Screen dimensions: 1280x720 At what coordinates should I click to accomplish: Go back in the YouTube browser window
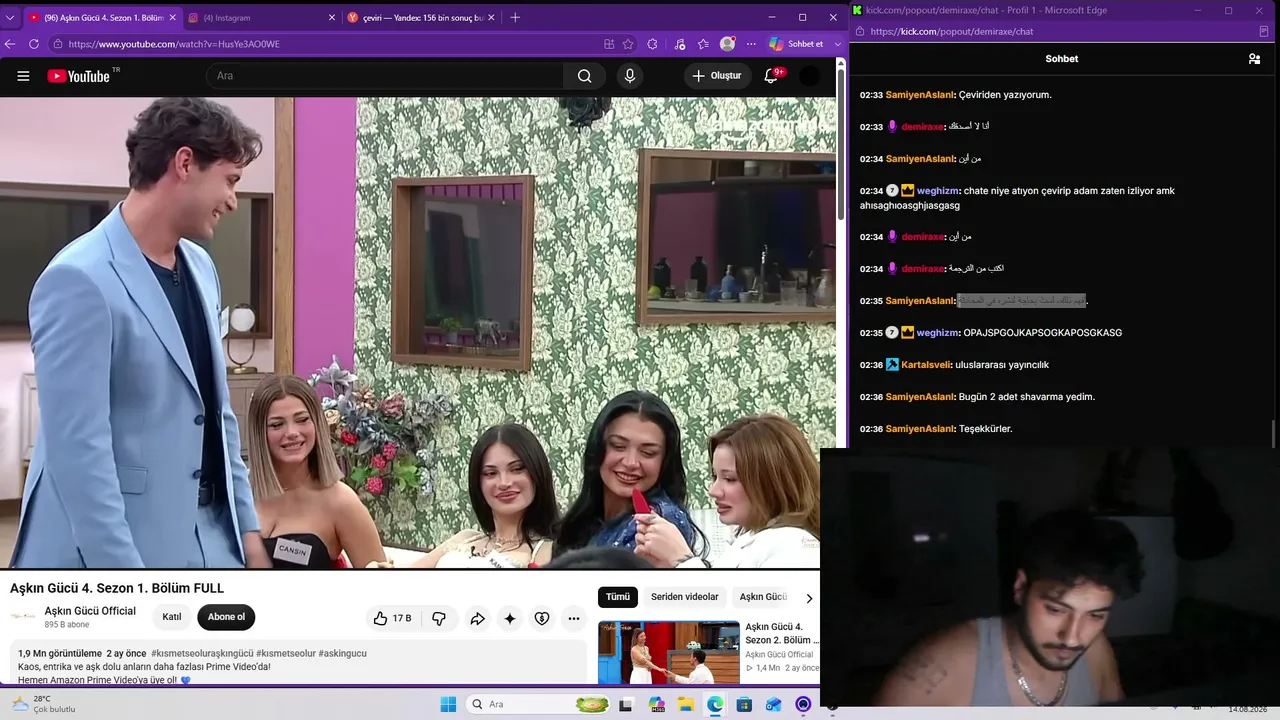point(10,44)
